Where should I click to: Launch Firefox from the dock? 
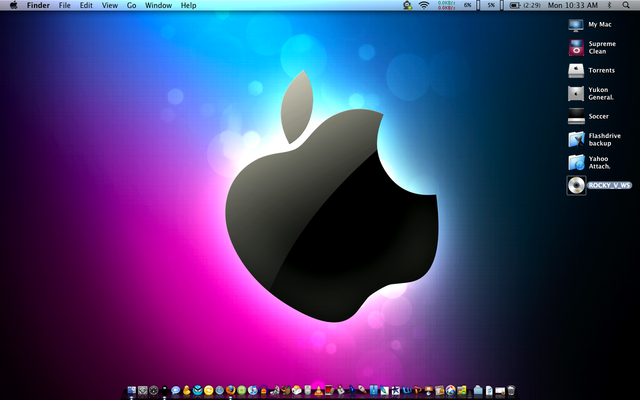pyautogui.click(x=231, y=390)
